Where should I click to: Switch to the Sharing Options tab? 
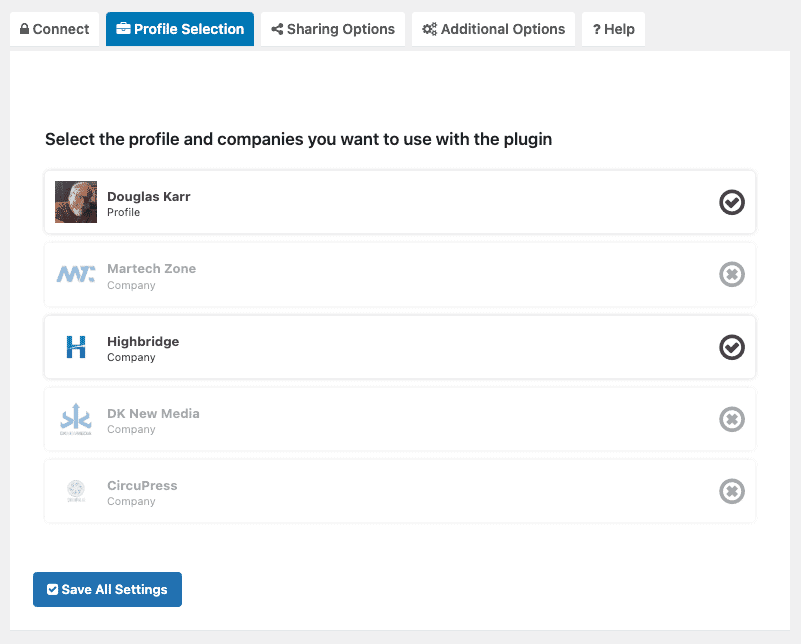(333, 29)
